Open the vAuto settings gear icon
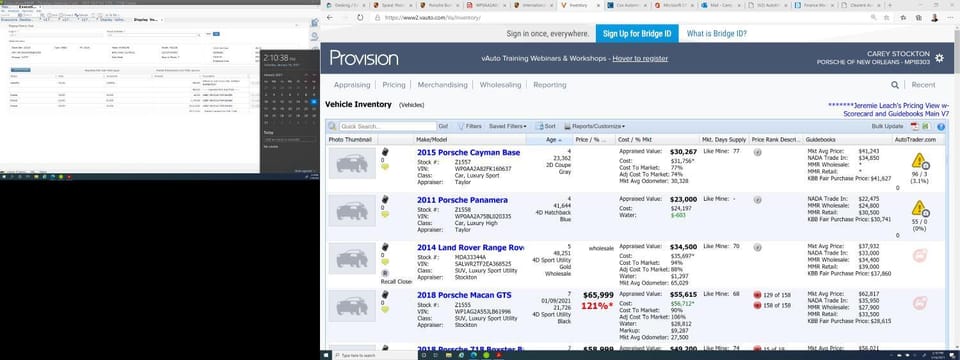 [939, 58]
